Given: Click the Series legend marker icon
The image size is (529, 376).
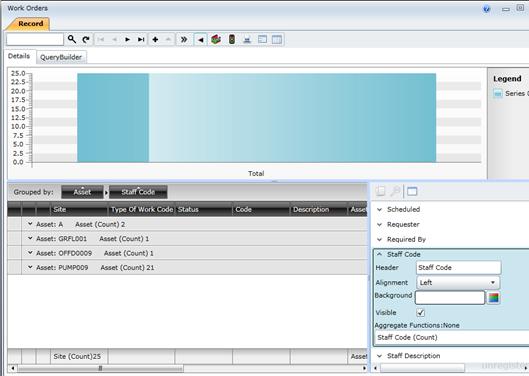Looking at the screenshot, I should tap(498, 93).
